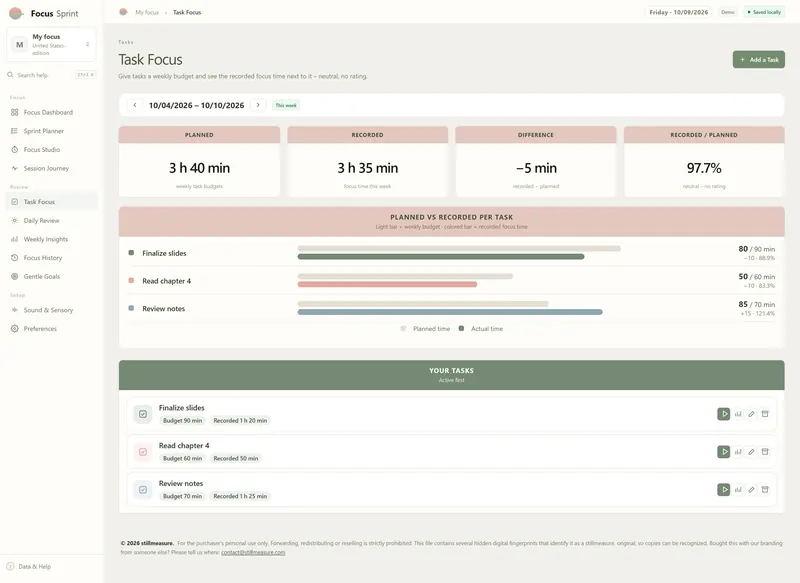800x583 pixels.
Task: Open Session Journey in sidebar
Action: [52, 168]
